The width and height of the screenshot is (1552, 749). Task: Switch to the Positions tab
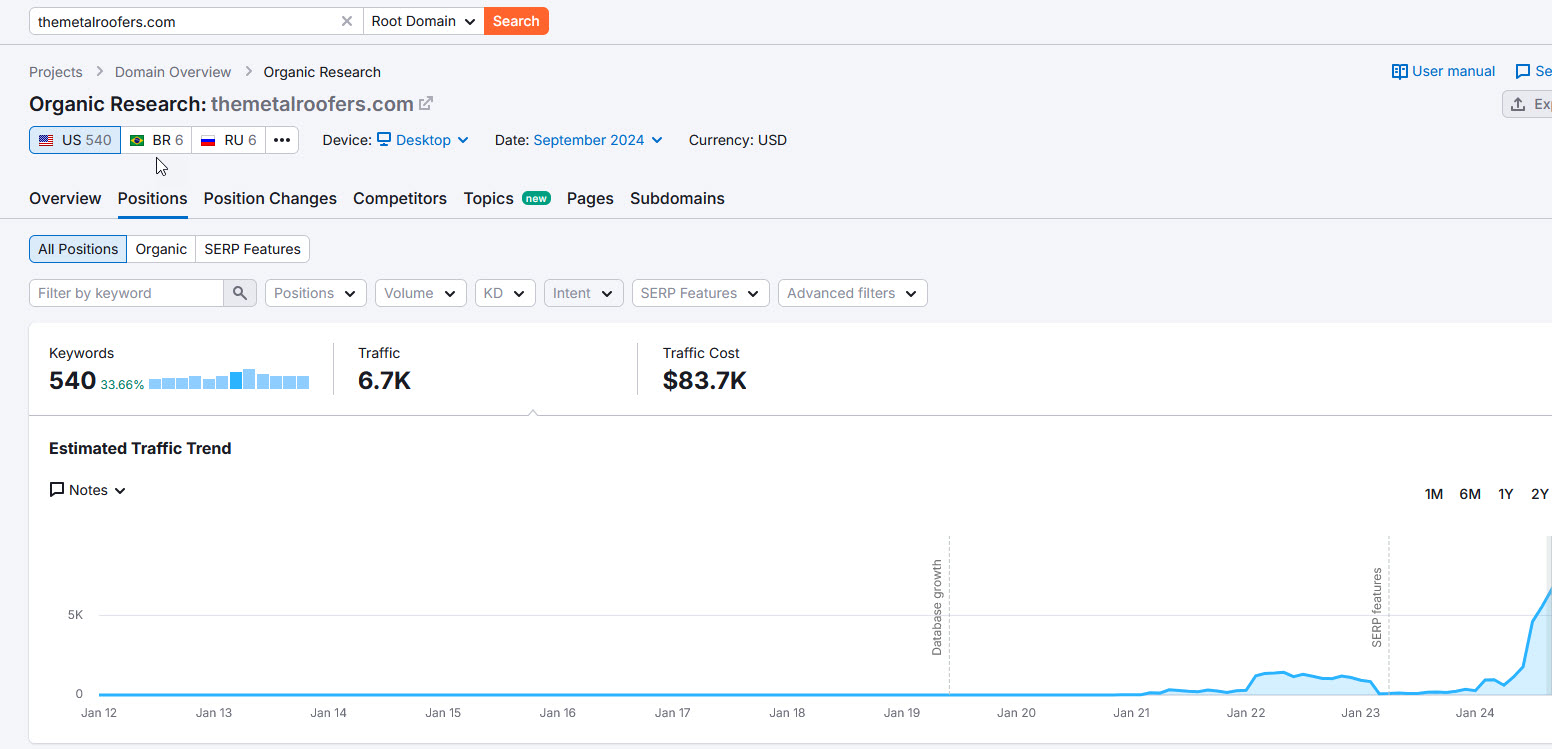(x=152, y=198)
